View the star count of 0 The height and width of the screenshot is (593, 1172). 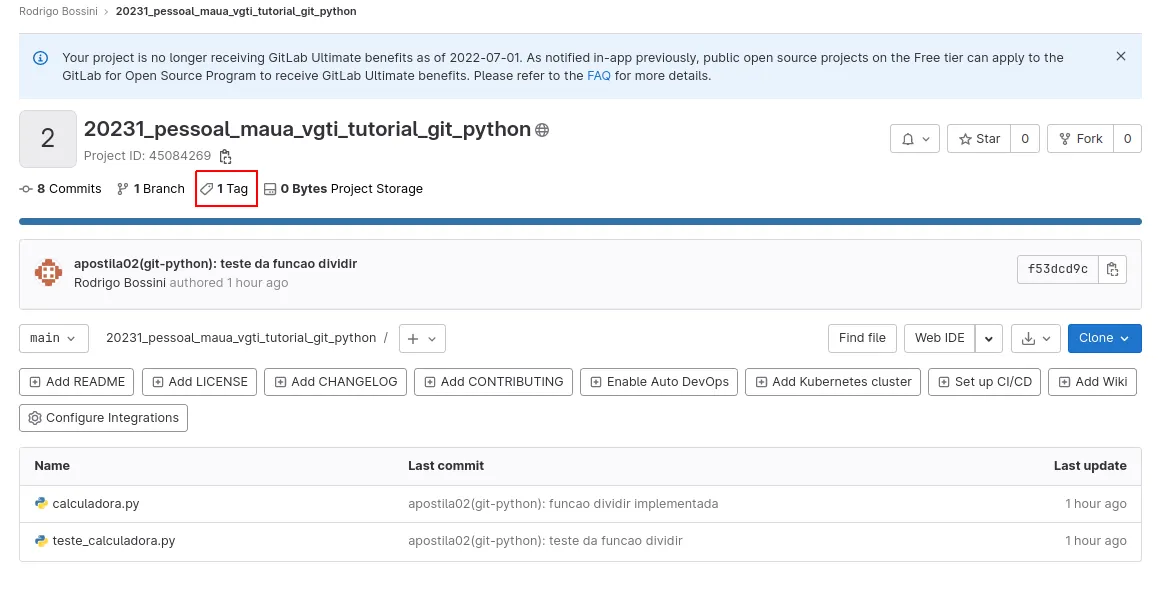[1025, 139]
